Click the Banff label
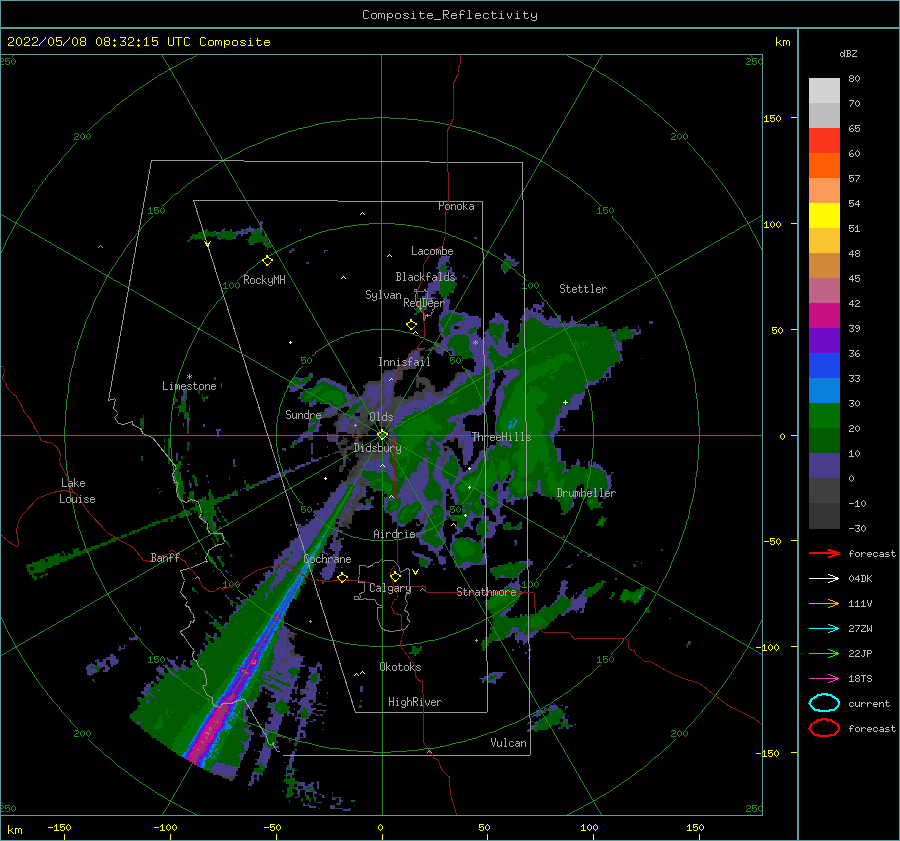The width and height of the screenshot is (900, 841). point(165,557)
